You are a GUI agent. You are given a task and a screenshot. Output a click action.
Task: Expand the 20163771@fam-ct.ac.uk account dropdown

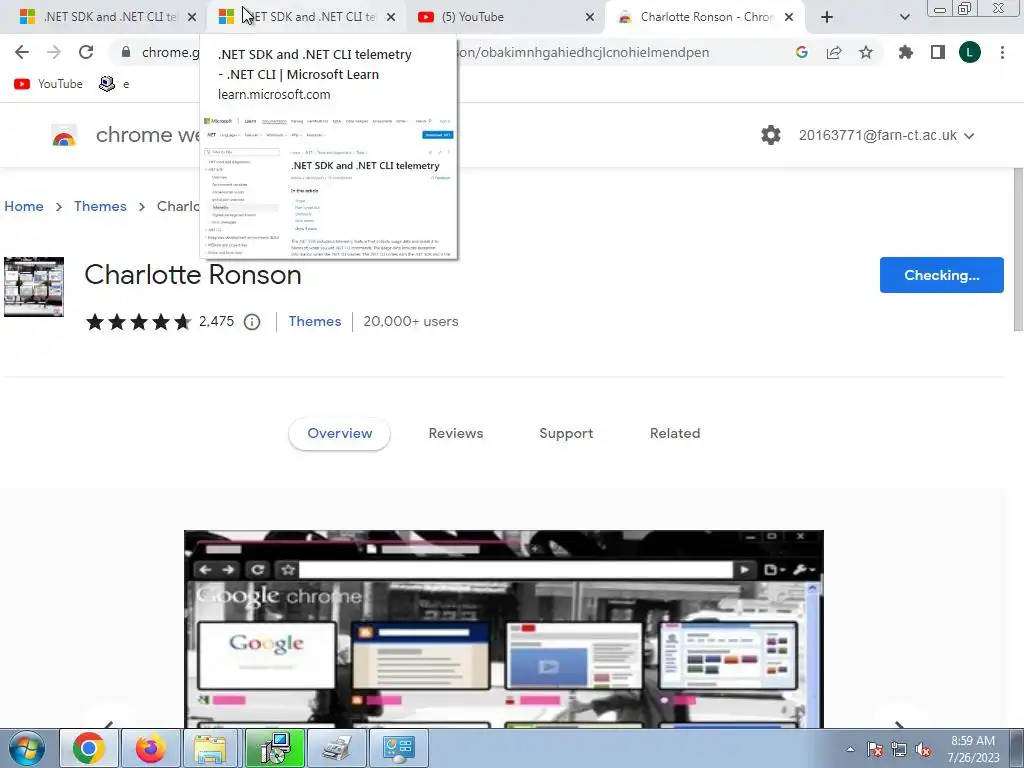886,135
